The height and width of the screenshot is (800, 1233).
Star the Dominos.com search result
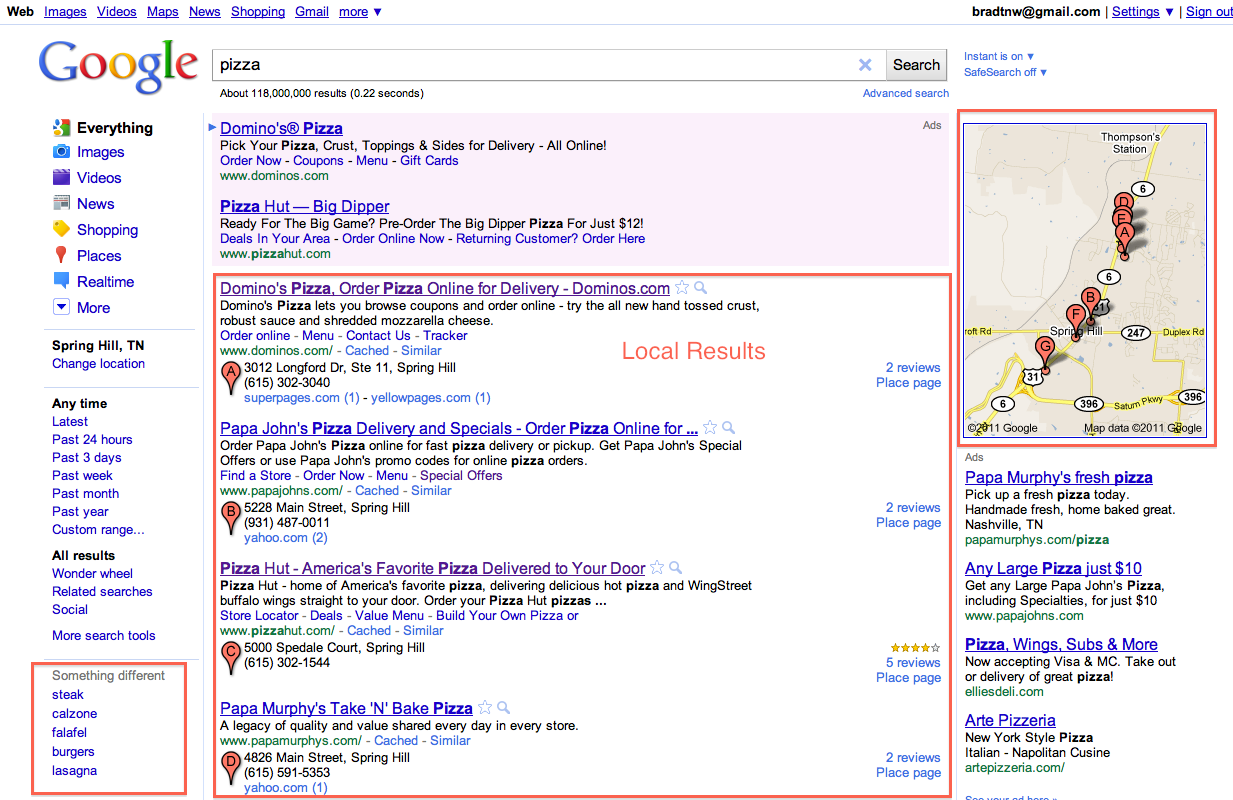pyautogui.click(x=683, y=288)
